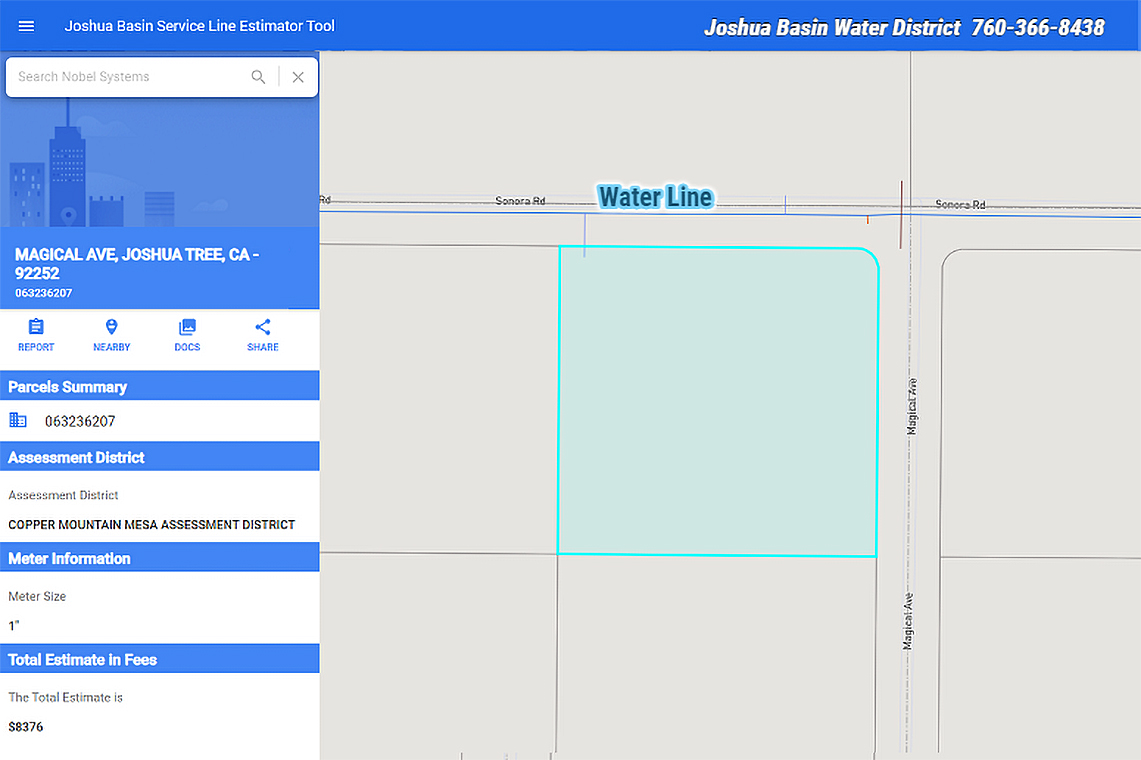Open the Docs gallery icon

pyautogui.click(x=187, y=327)
